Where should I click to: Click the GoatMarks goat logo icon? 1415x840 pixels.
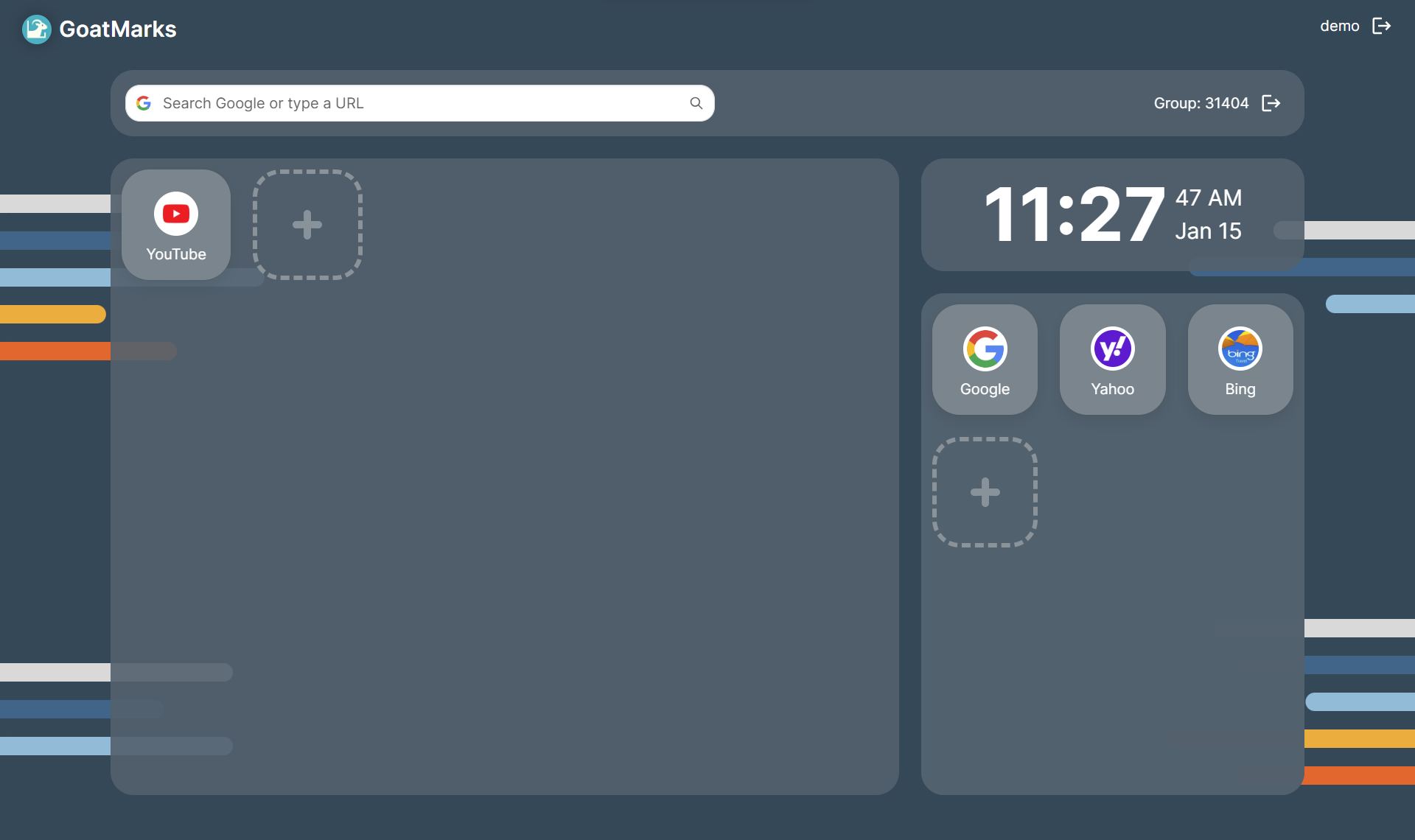36,29
